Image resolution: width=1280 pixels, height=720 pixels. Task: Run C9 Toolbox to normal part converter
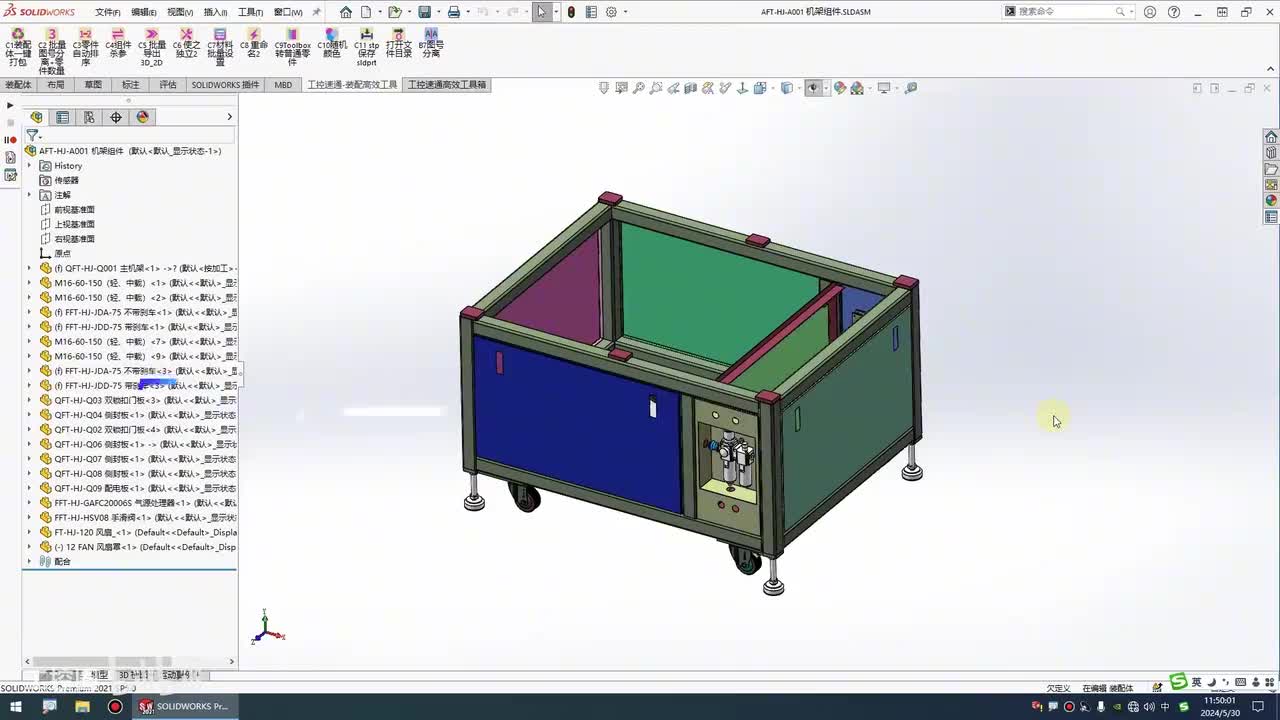coord(292,47)
